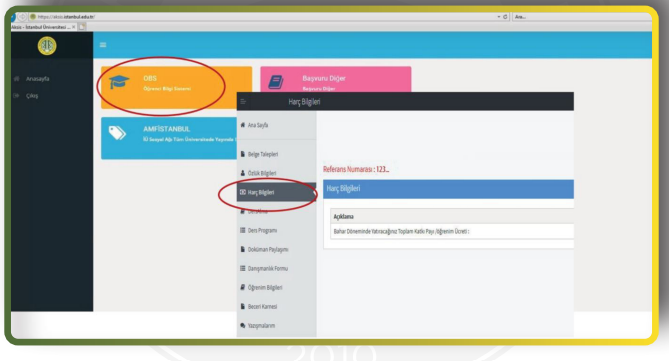
Task: Click the Başvuru Diğer book icon
Action: tap(276, 82)
